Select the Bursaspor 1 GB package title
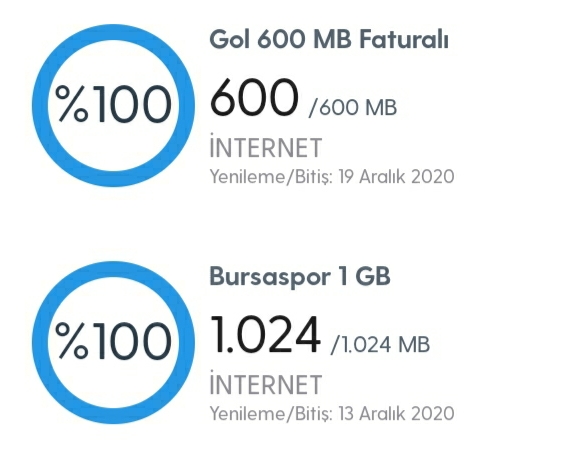Image resolution: width=581 pixels, height=466 pixels. pyautogui.click(x=300, y=276)
